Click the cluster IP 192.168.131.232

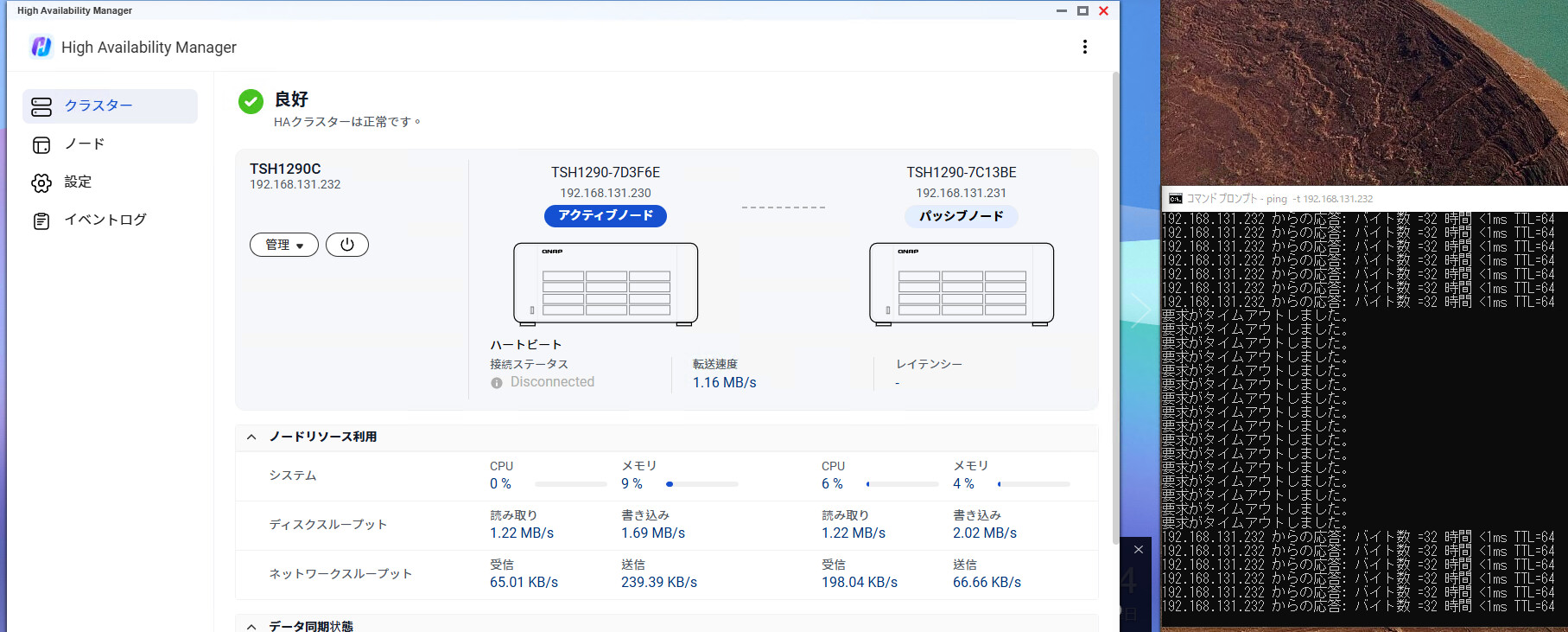[x=295, y=184]
